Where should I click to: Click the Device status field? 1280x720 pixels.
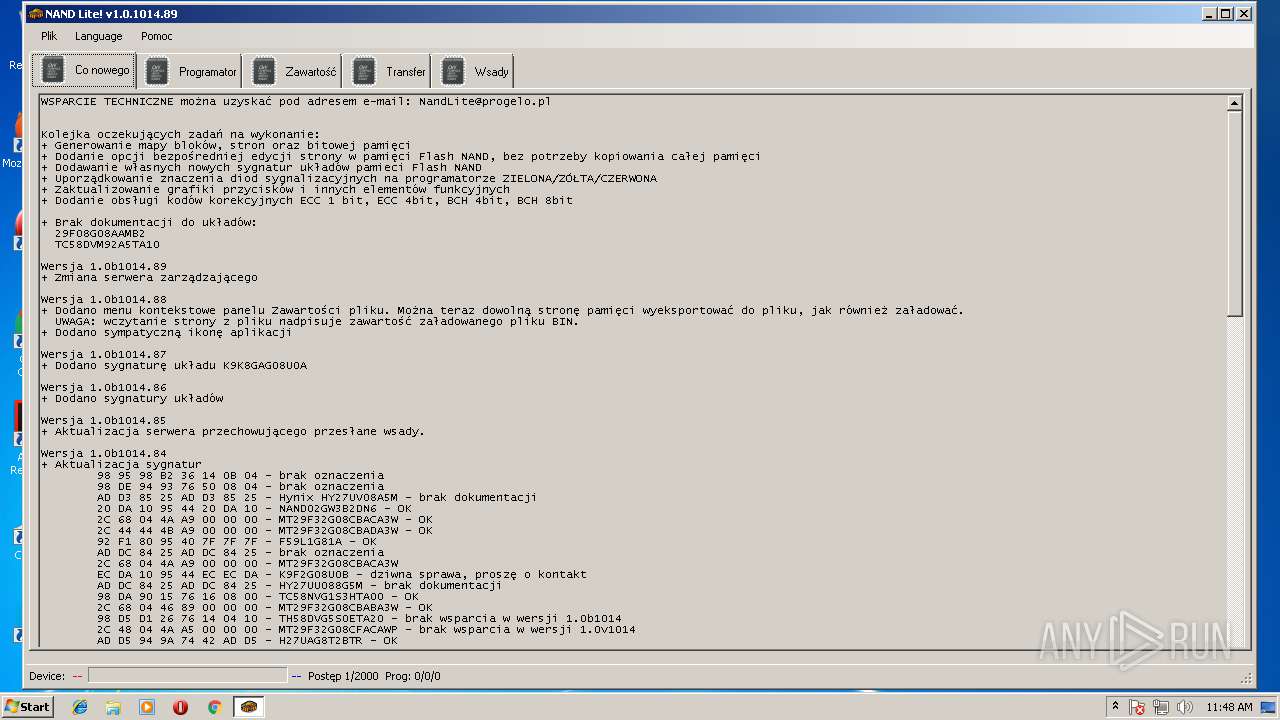tap(187, 676)
